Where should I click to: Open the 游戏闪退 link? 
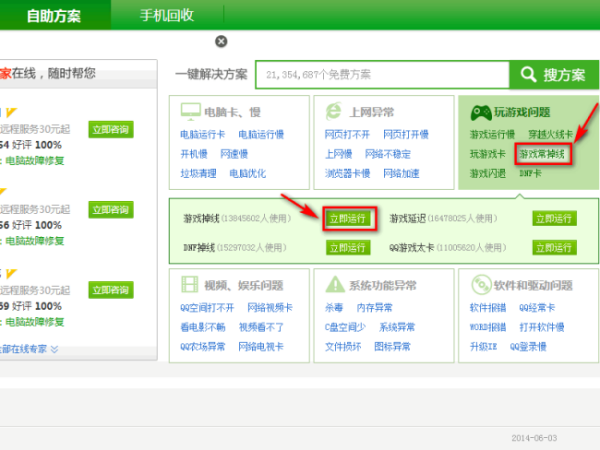[488, 174]
